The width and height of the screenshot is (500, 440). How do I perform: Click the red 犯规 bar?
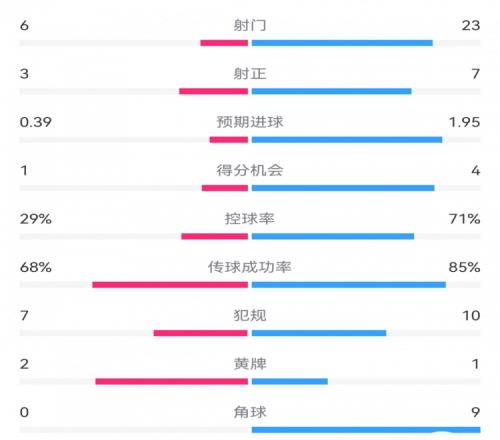[x=201, y=333]
